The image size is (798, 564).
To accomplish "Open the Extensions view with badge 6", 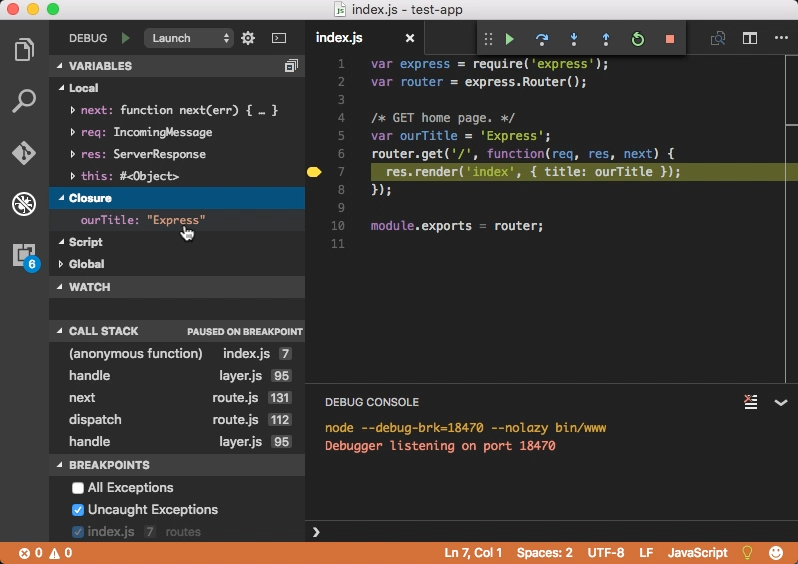I will [x=24, y=256].
